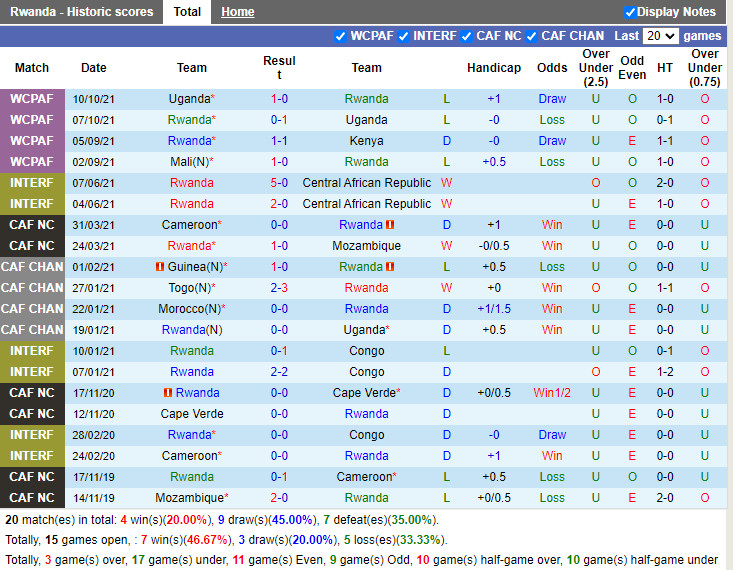The image size is (734, 570).
Task: Click the Handicap column header
Action: pos(494,68)
